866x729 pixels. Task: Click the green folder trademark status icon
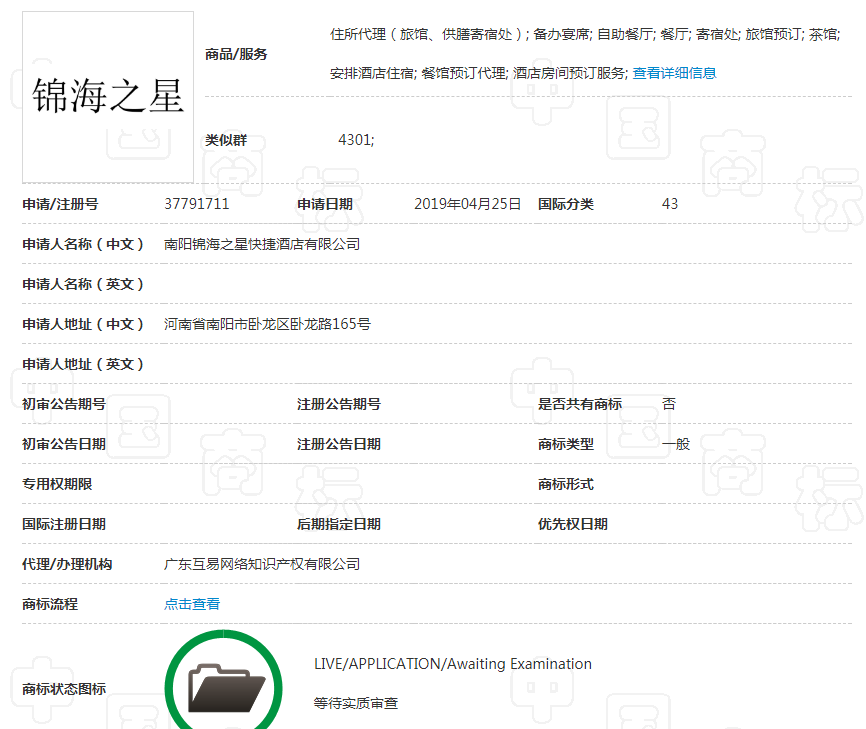pyautogui.click(x=226, y=684)
